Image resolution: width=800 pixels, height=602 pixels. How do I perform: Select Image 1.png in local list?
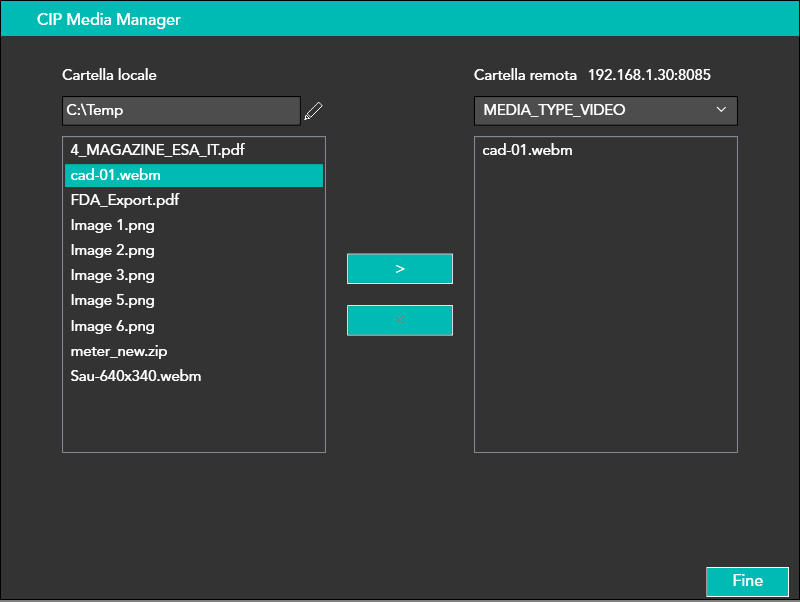point(112,225)
